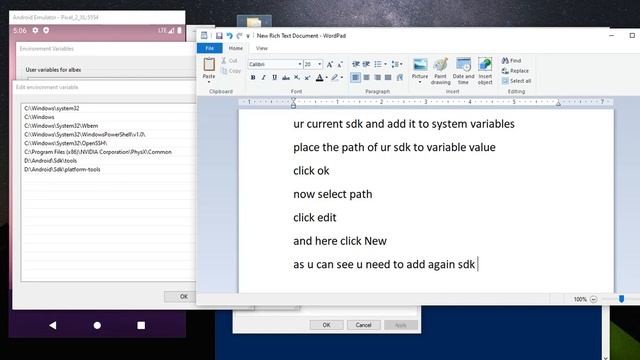Select the NVIDIA Corporation PhysX Common path entry

point(109,152)
